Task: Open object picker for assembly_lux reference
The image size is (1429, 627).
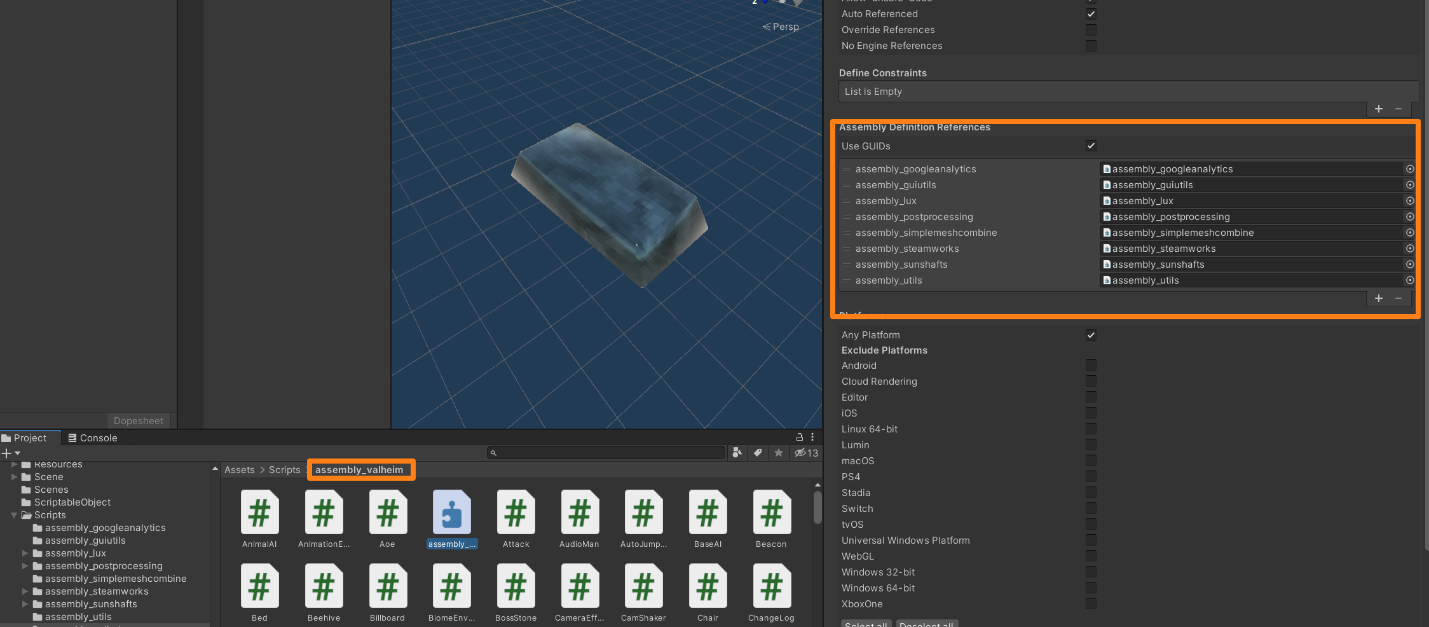Action: tap(1410, 201)
